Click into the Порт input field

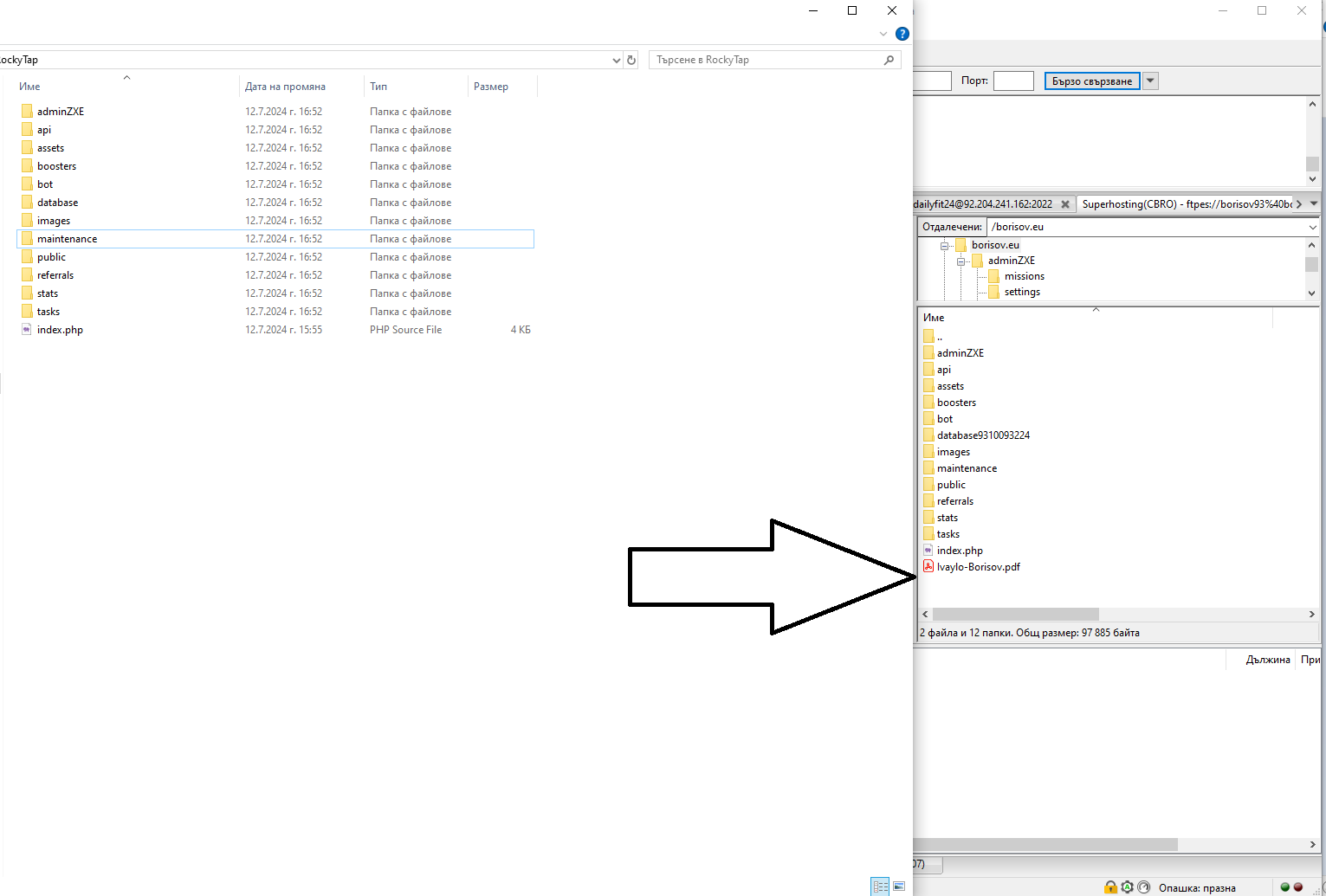tap(1012, 81)
